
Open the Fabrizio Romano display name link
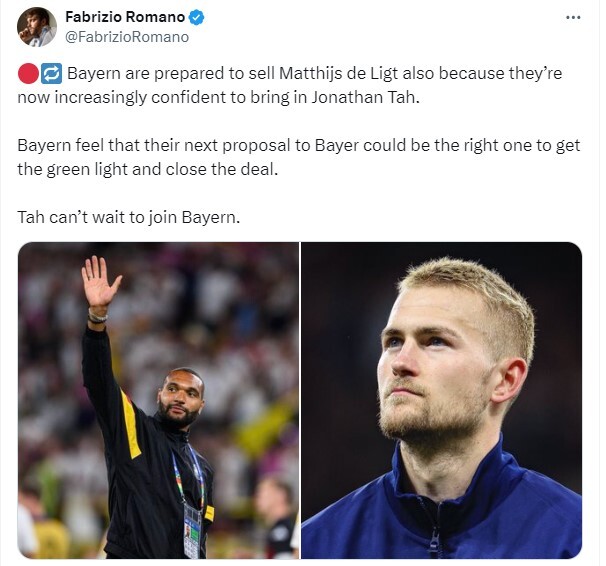125,17
